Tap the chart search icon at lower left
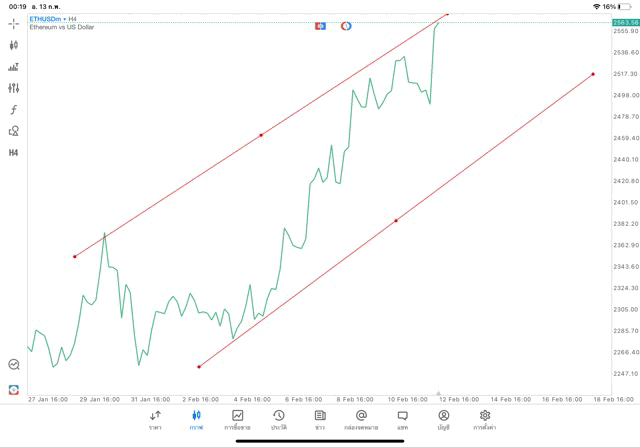The image size is (640, 447). coord(13,365)
